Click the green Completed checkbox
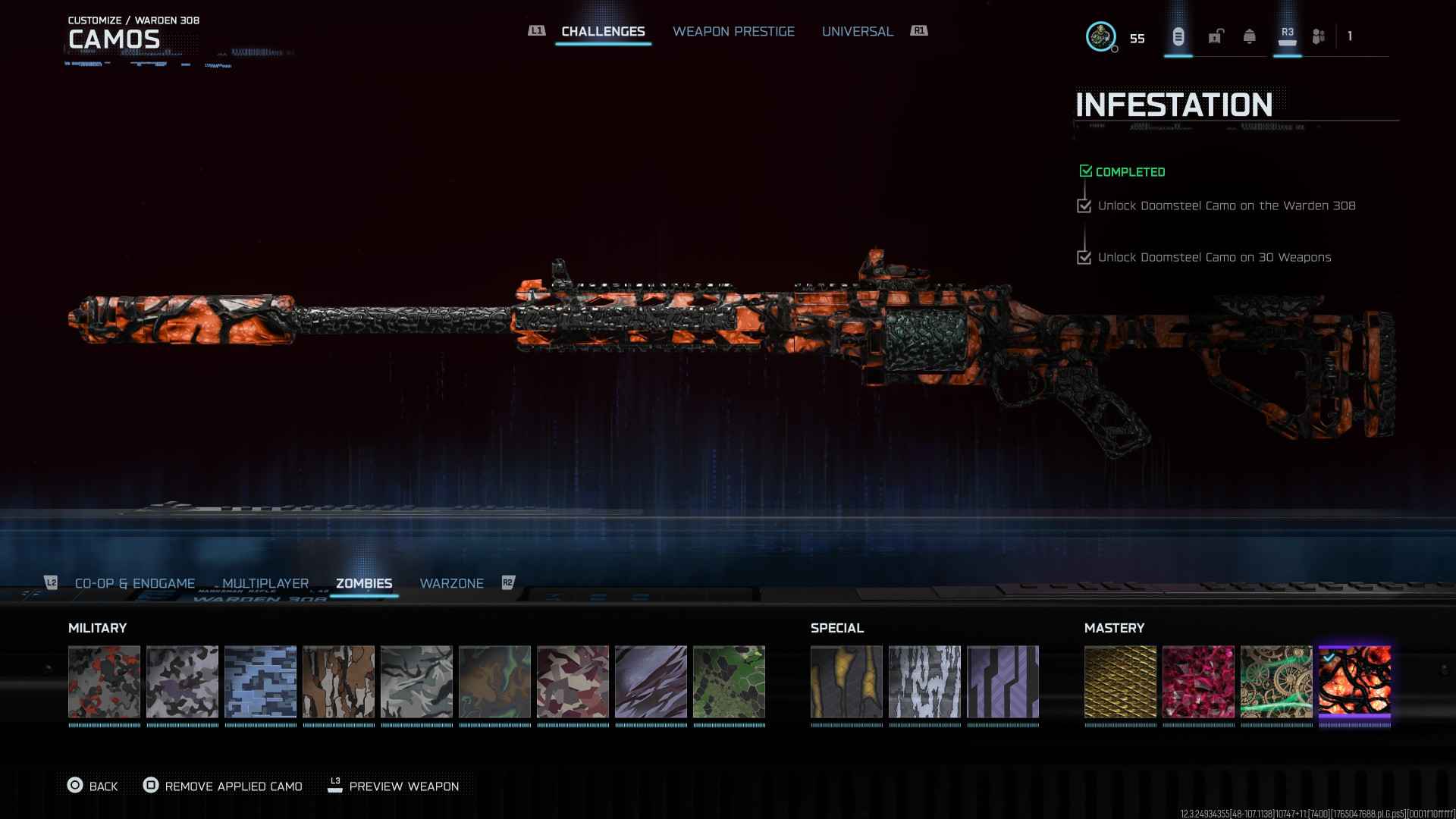This screenshot has height=819, width=1456. [x=1086, y=171]
